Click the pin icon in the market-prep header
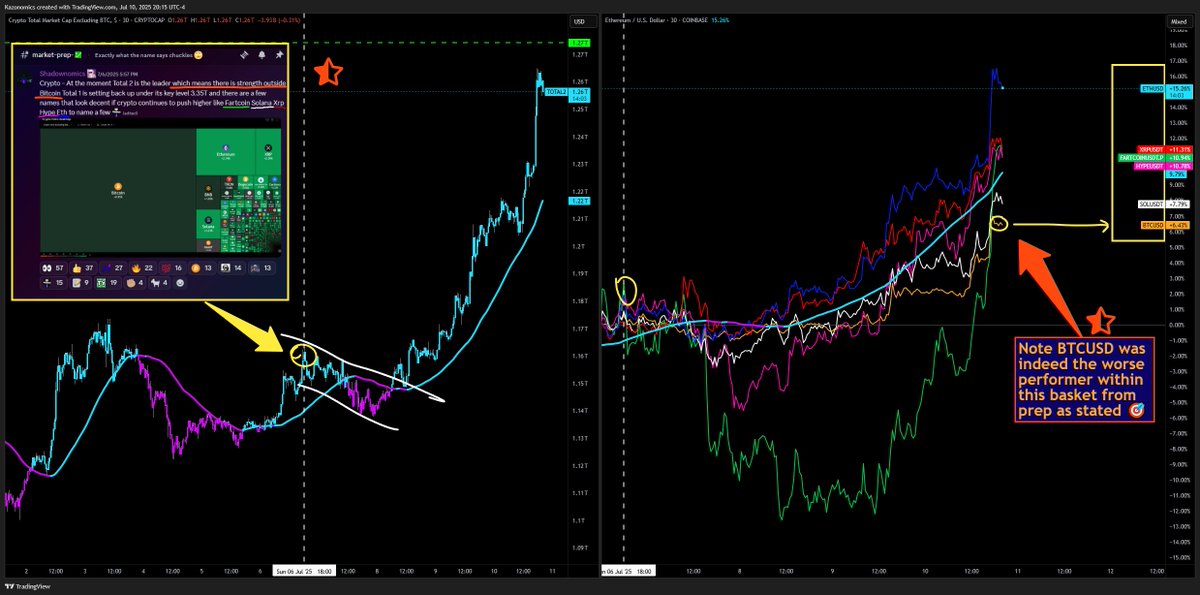The width and height of the screenshot is (1200, 595). click(282, 55)
